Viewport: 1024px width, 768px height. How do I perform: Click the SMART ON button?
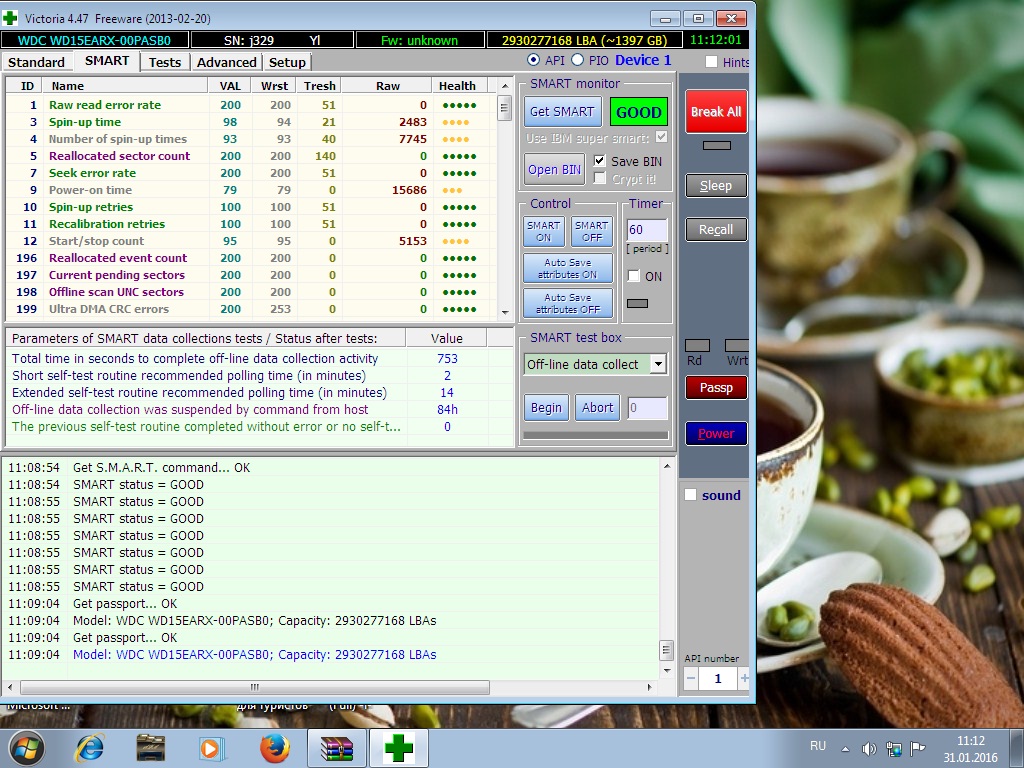coord(543,231)
